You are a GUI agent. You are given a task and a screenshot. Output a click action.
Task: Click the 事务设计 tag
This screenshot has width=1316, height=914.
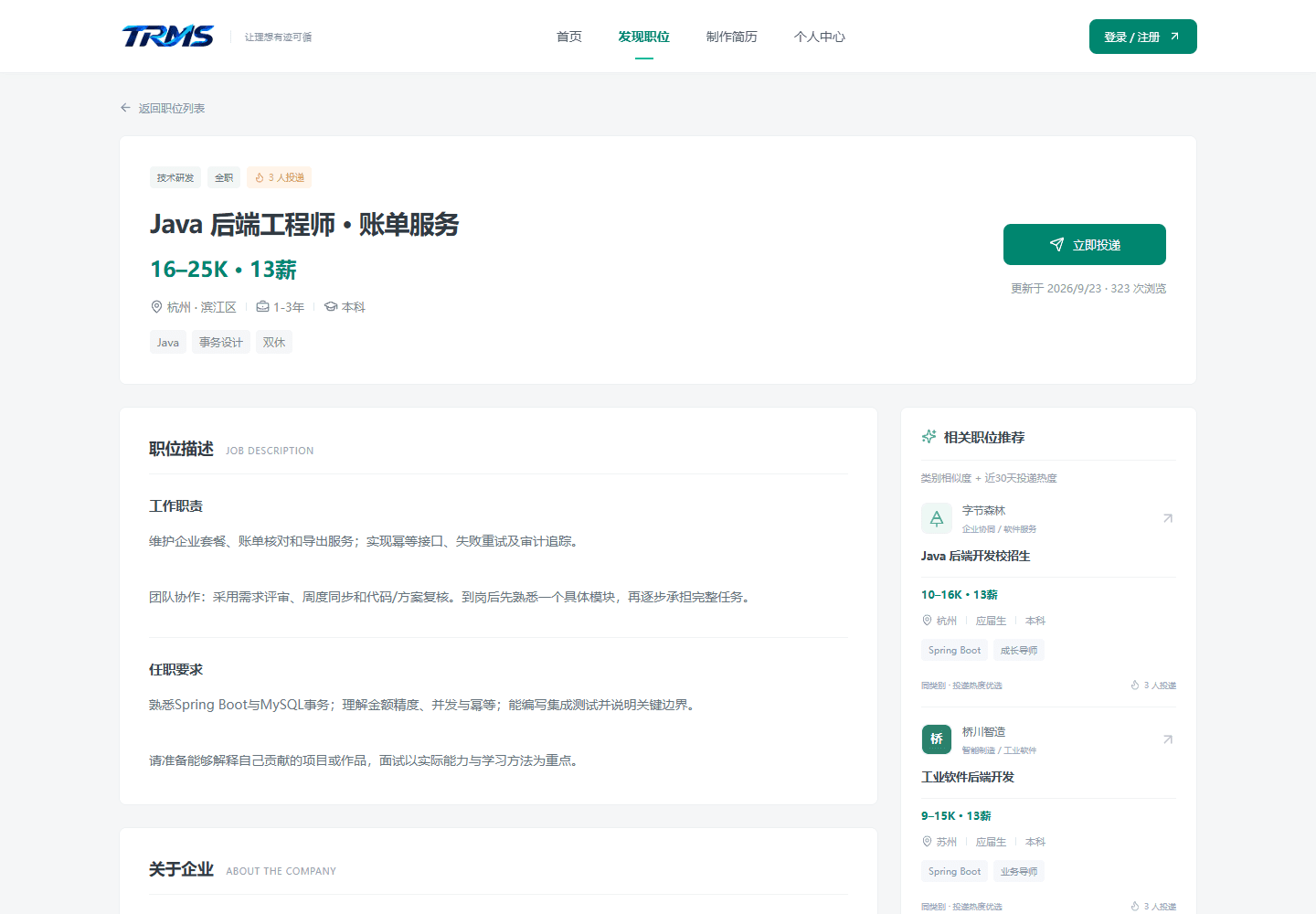point(221,343)
